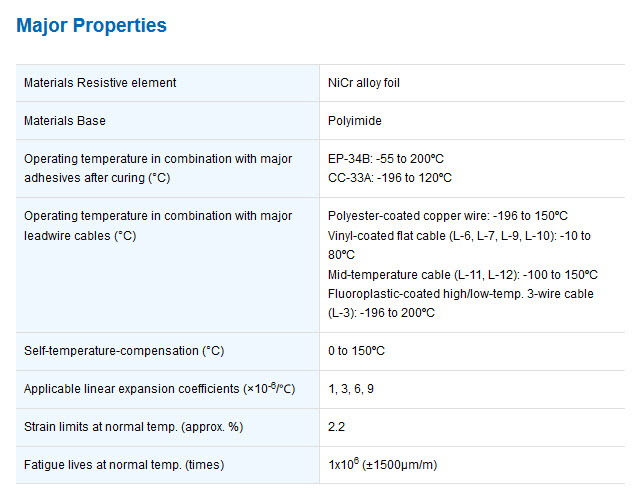638x491 pixels.
Task: Select the Fatigue lives 1x10⁶ value
Action: (x=382, y=464)
